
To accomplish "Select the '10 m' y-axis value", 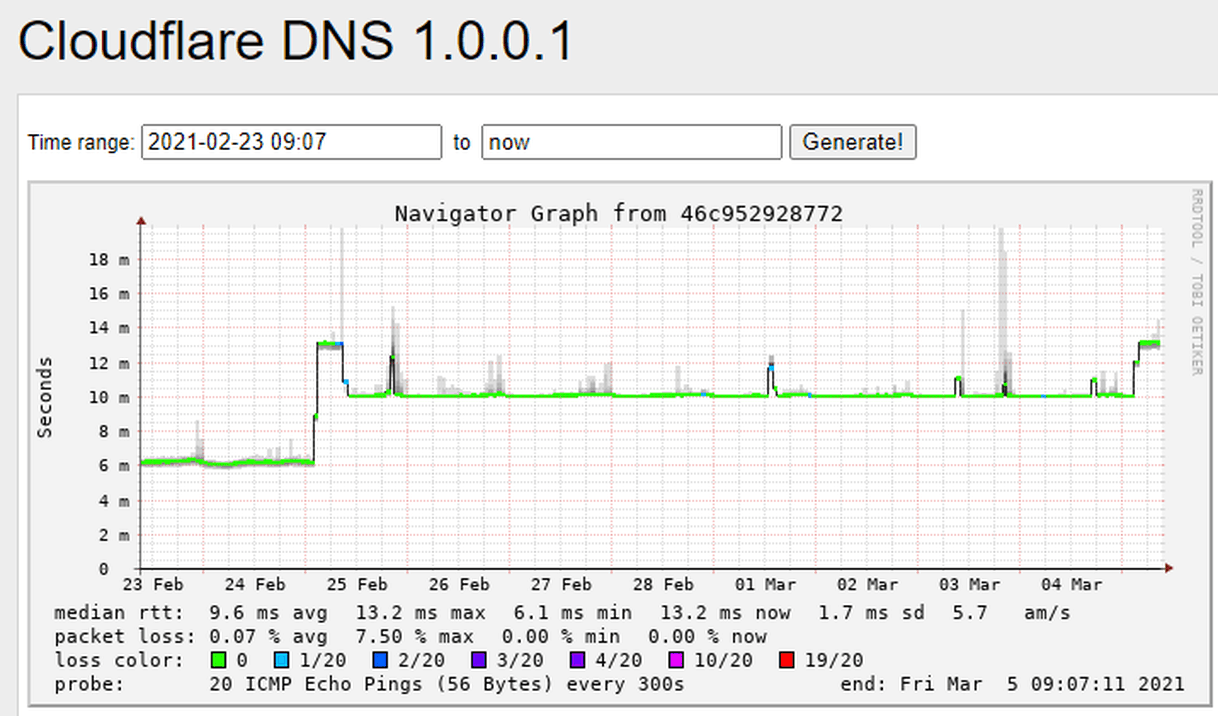I will (110, 397).
